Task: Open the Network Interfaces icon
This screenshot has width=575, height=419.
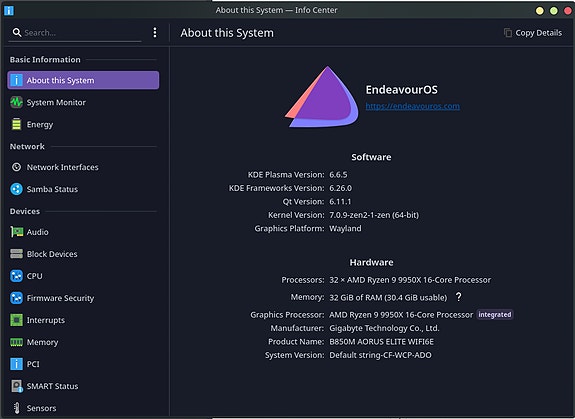Action: coord(16,167)
